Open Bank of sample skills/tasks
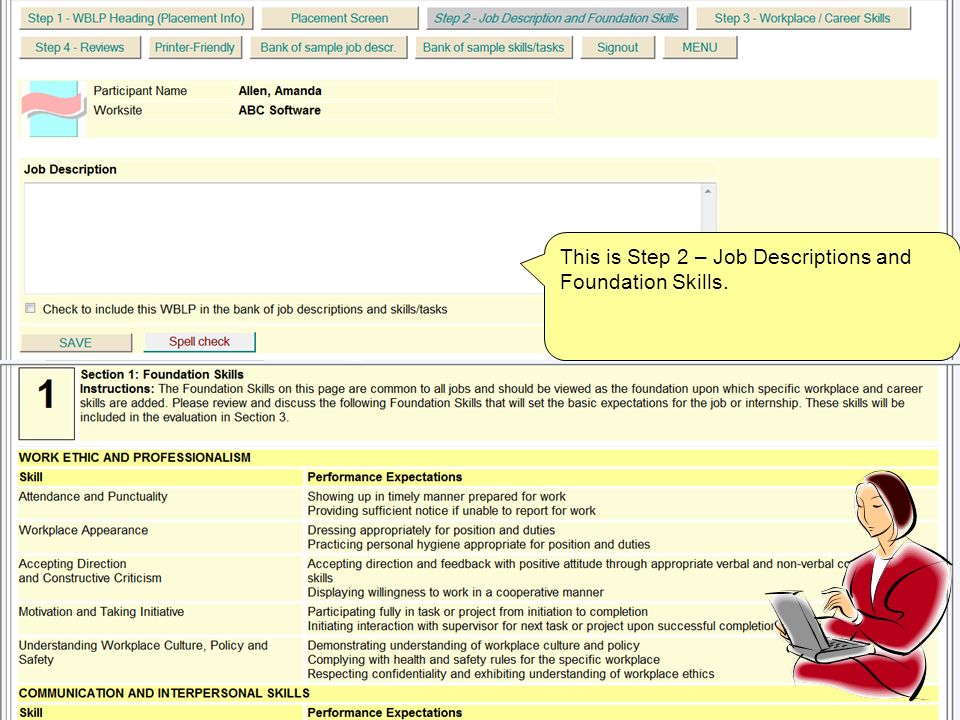The image size is (960, 720). (493, 48)
